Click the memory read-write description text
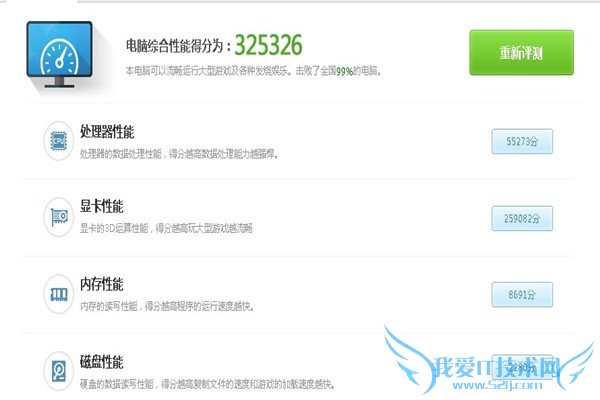 (167, 306)
